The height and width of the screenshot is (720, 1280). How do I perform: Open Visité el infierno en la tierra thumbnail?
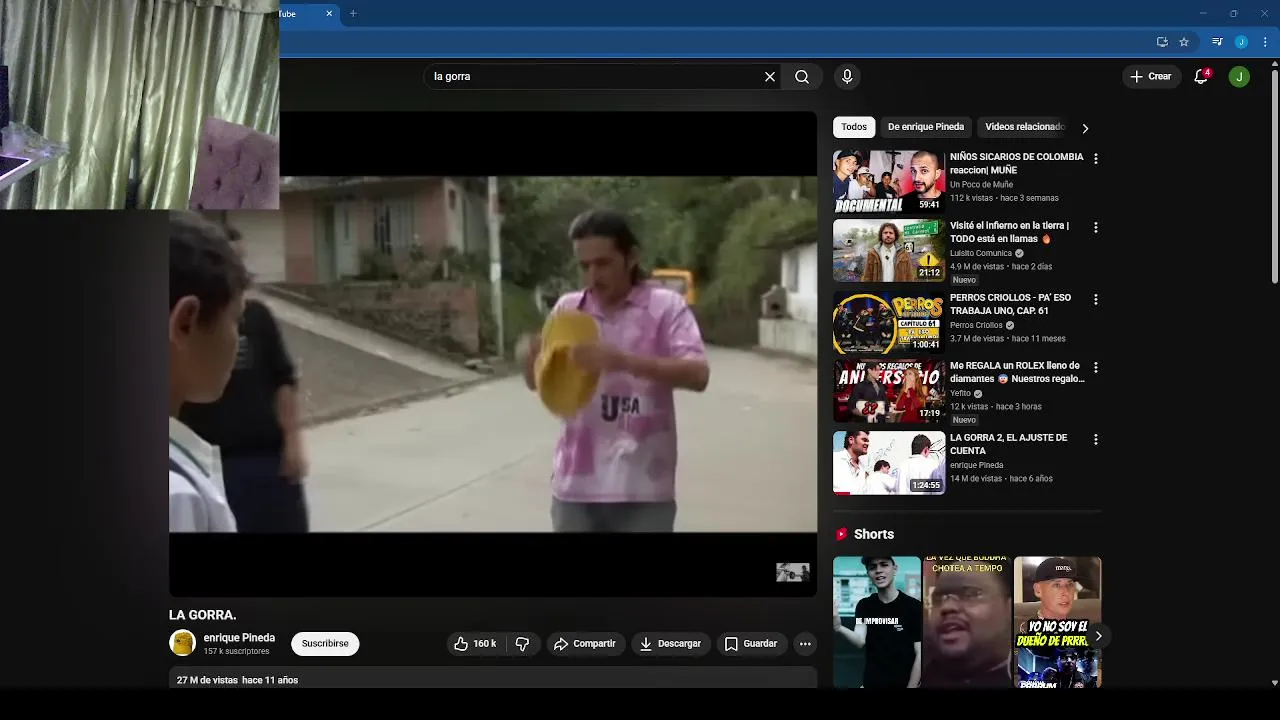point(889,250)
